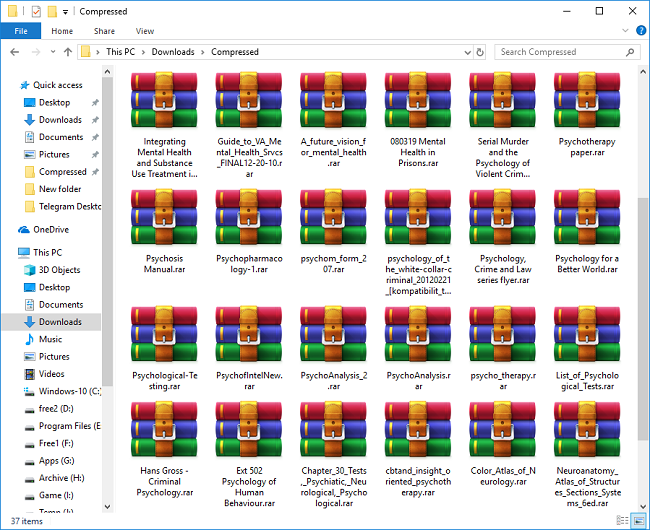Open recent locations dropdown
Viewport: 650px width, 530px height.
[53, 52]
